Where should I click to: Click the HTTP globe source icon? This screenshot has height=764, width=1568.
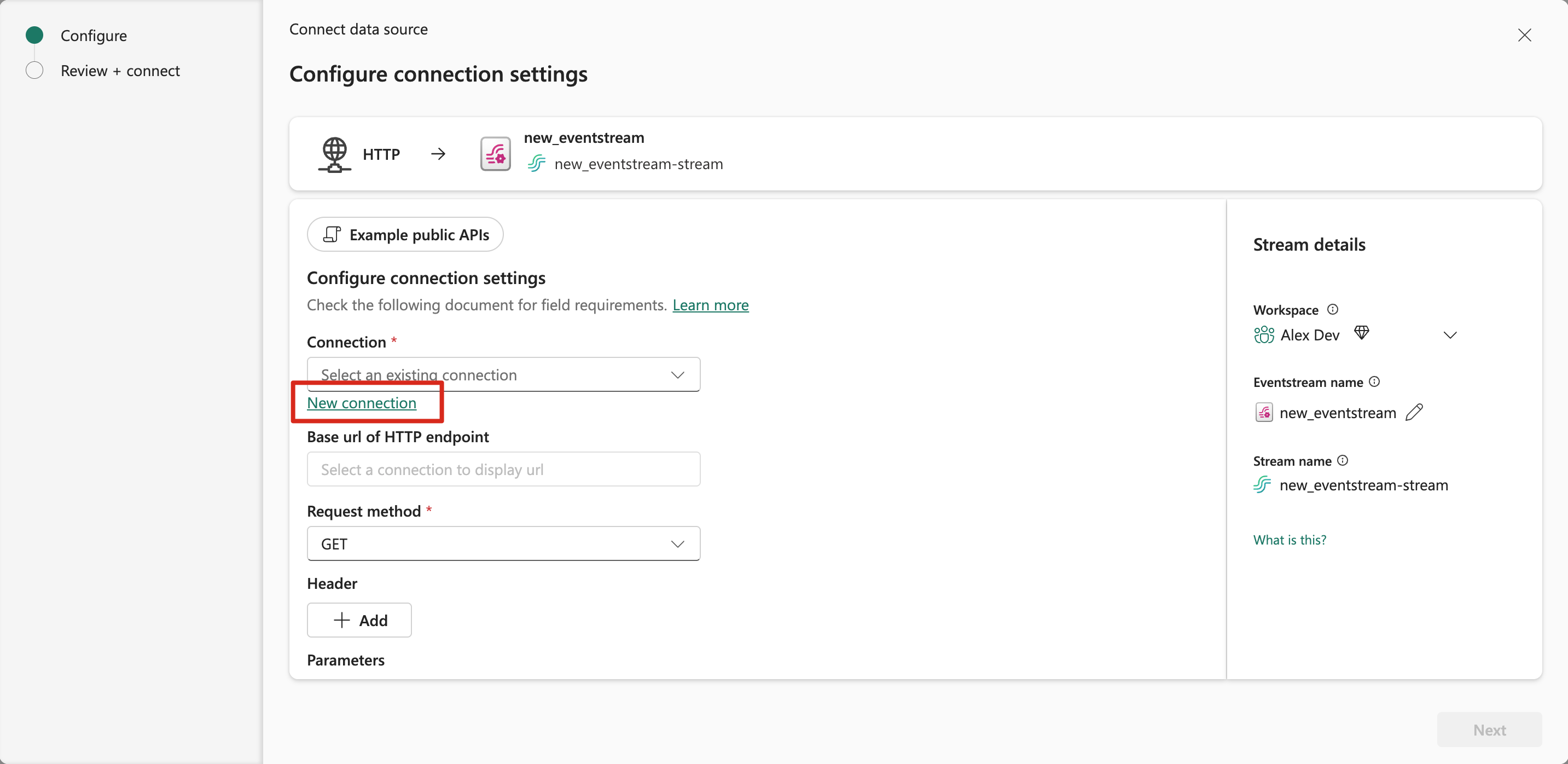[x=334, y=154]
